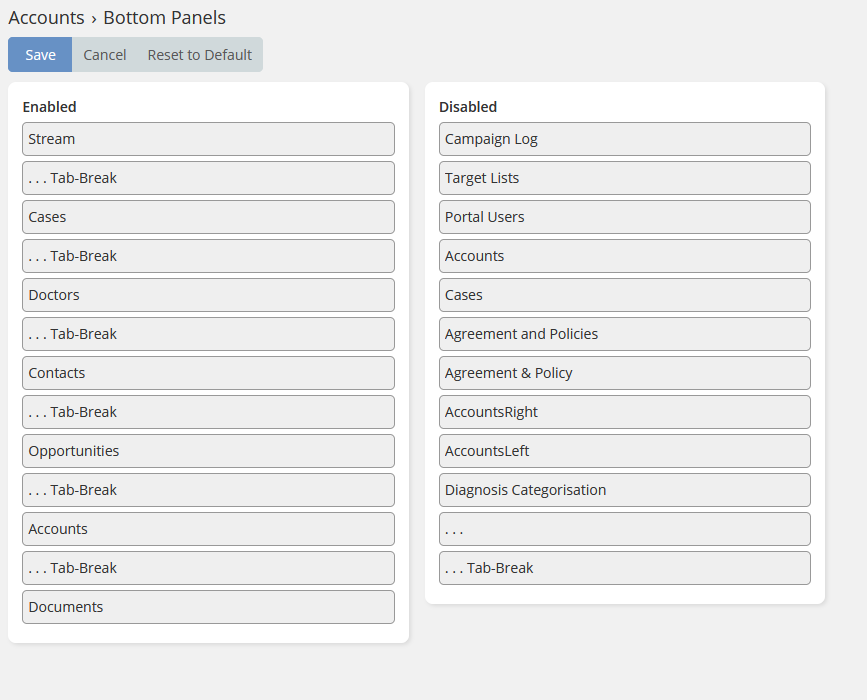Click the Save button
Screen dimensions: 867x700
coord(40,55)
